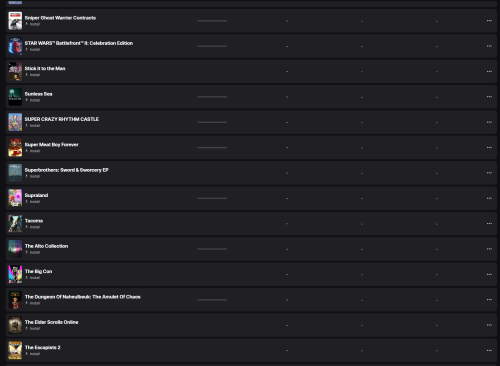Click Super Meat Boy Forever cover art
Viewport: 500px width, 366px height.
(15, 147)
